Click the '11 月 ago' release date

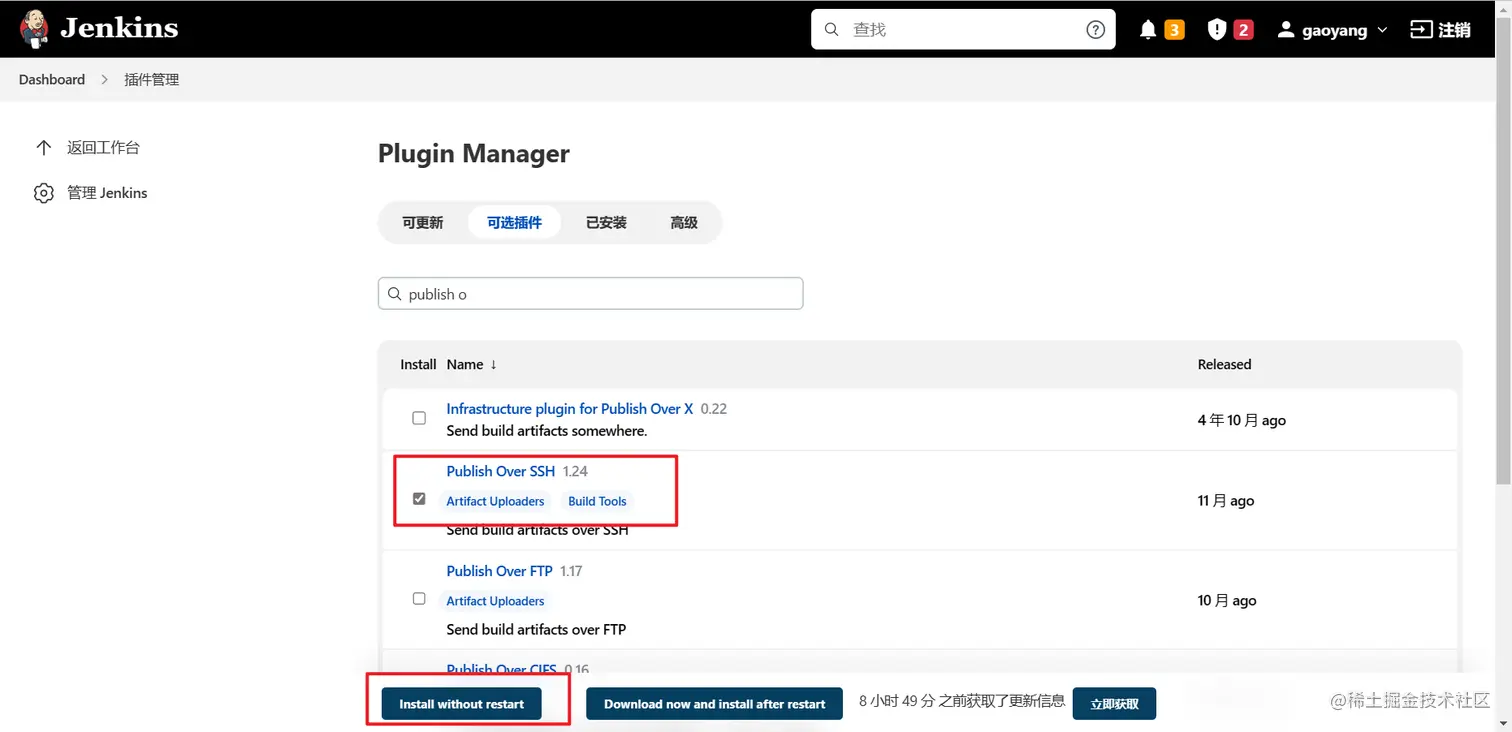pyautogui.click(x=1226, y=501)
